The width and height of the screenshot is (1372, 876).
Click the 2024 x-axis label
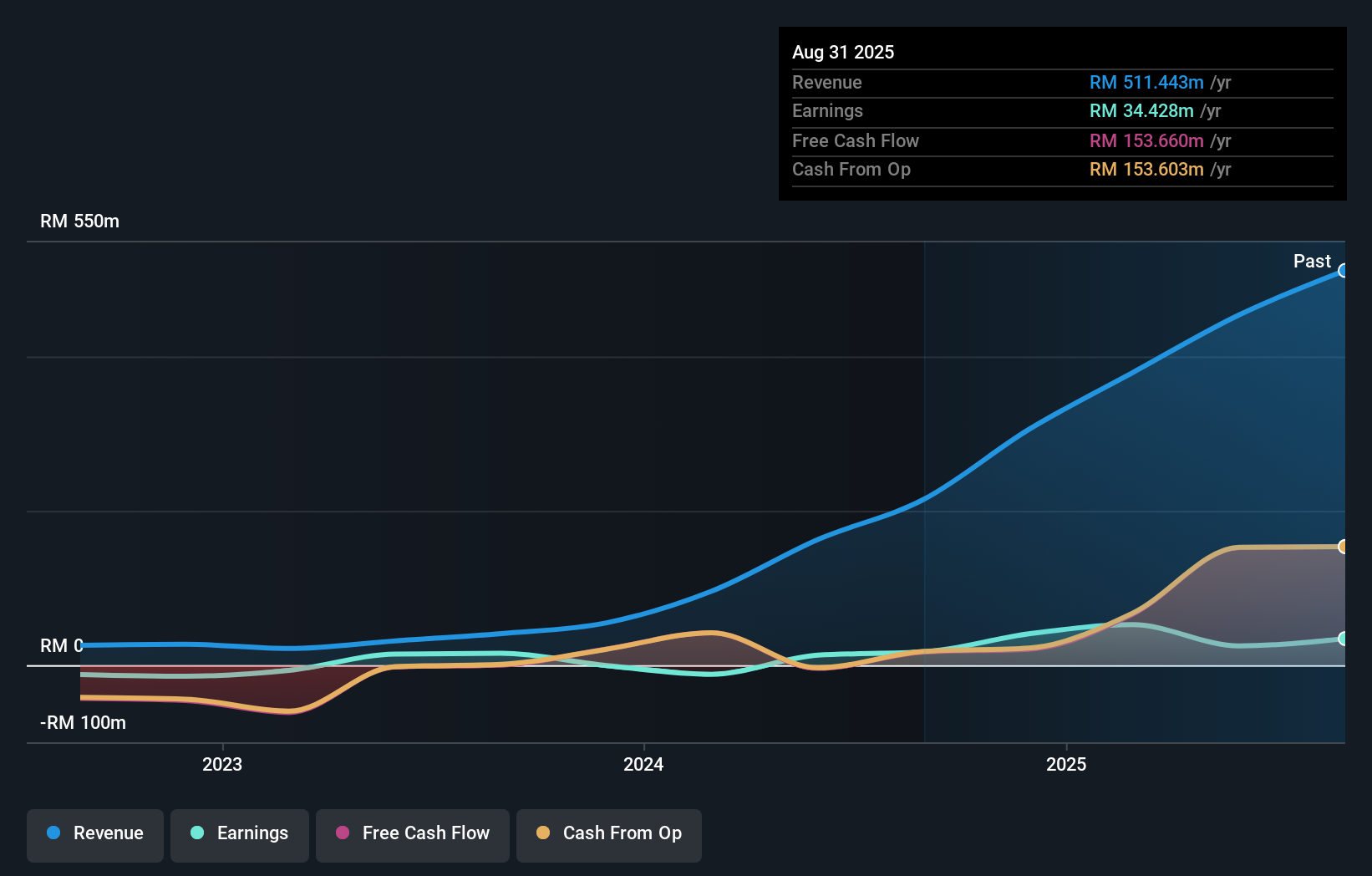pyautogui.click(x=643, y=764)
